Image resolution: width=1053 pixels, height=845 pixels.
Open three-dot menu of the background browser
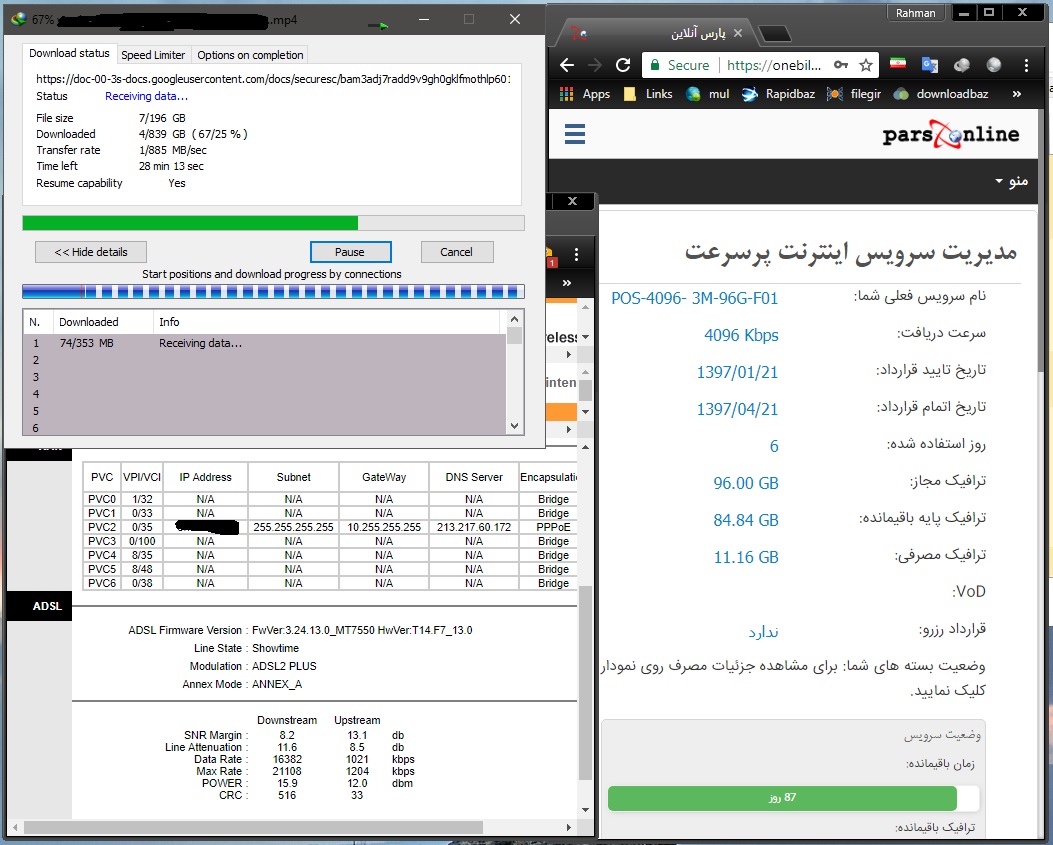576,254
